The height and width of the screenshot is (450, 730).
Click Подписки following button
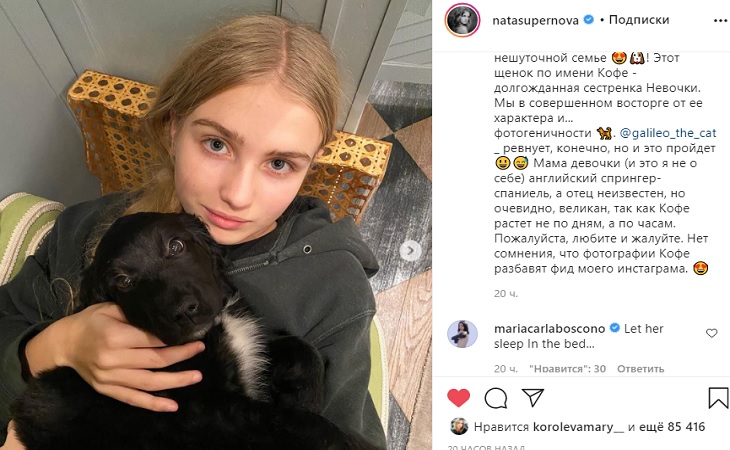click(x=639, y=20)
